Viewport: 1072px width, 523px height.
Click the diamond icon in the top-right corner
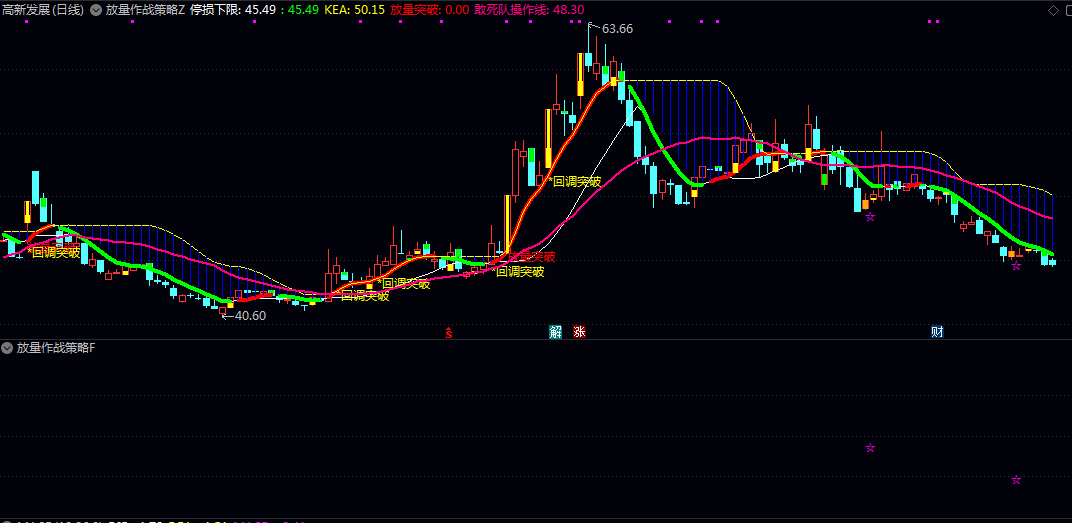[x=1053, y=10]
